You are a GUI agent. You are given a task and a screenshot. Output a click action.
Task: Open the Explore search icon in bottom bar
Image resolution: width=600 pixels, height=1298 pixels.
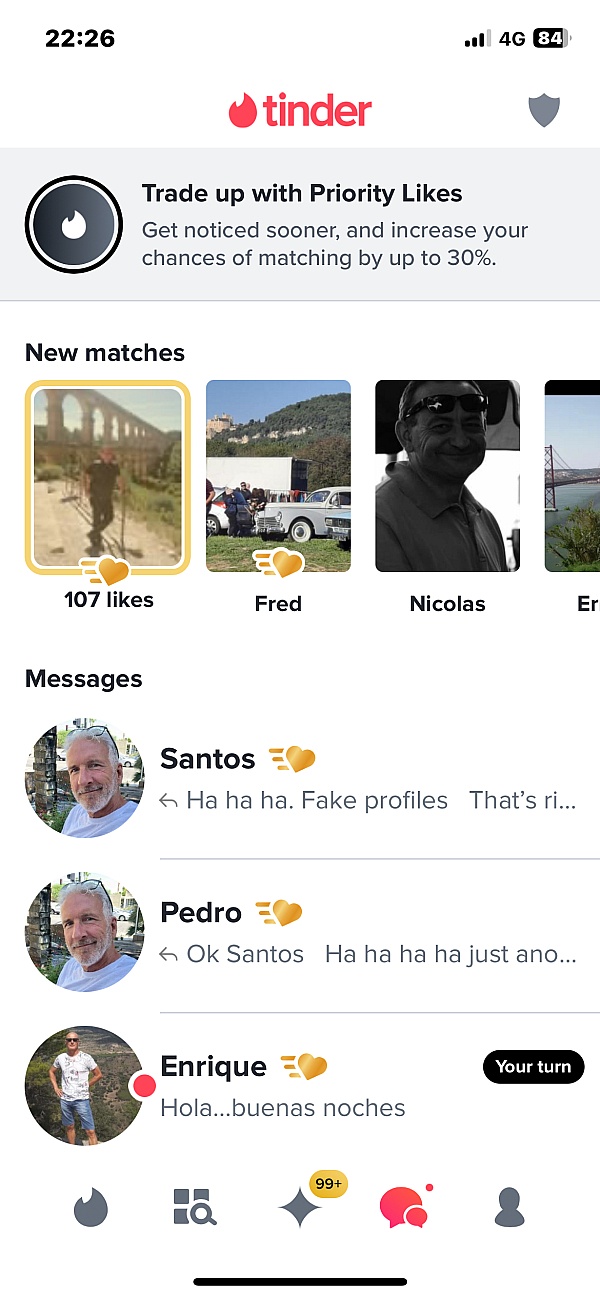pos(194,1207)
